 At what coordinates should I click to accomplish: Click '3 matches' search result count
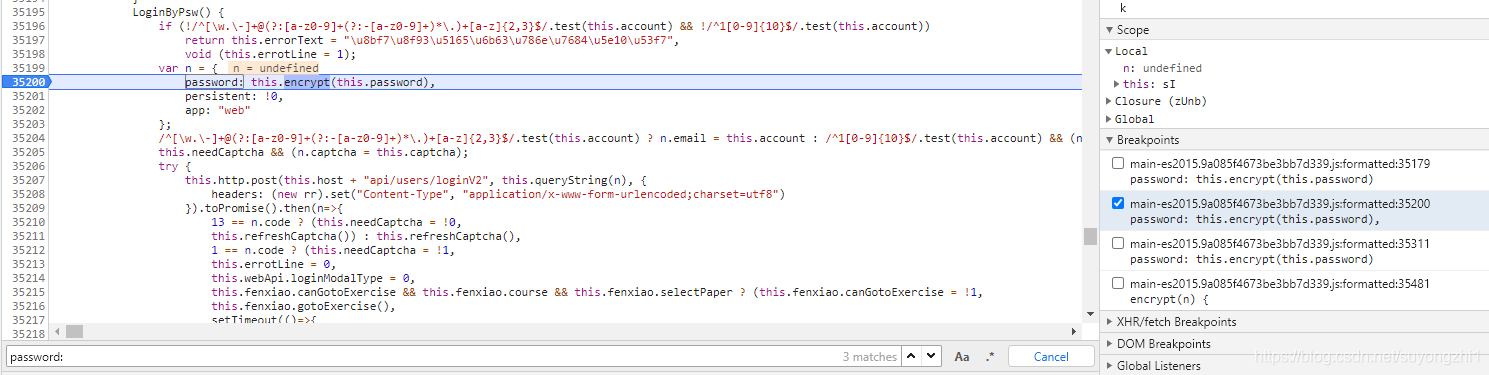[870, 357]
